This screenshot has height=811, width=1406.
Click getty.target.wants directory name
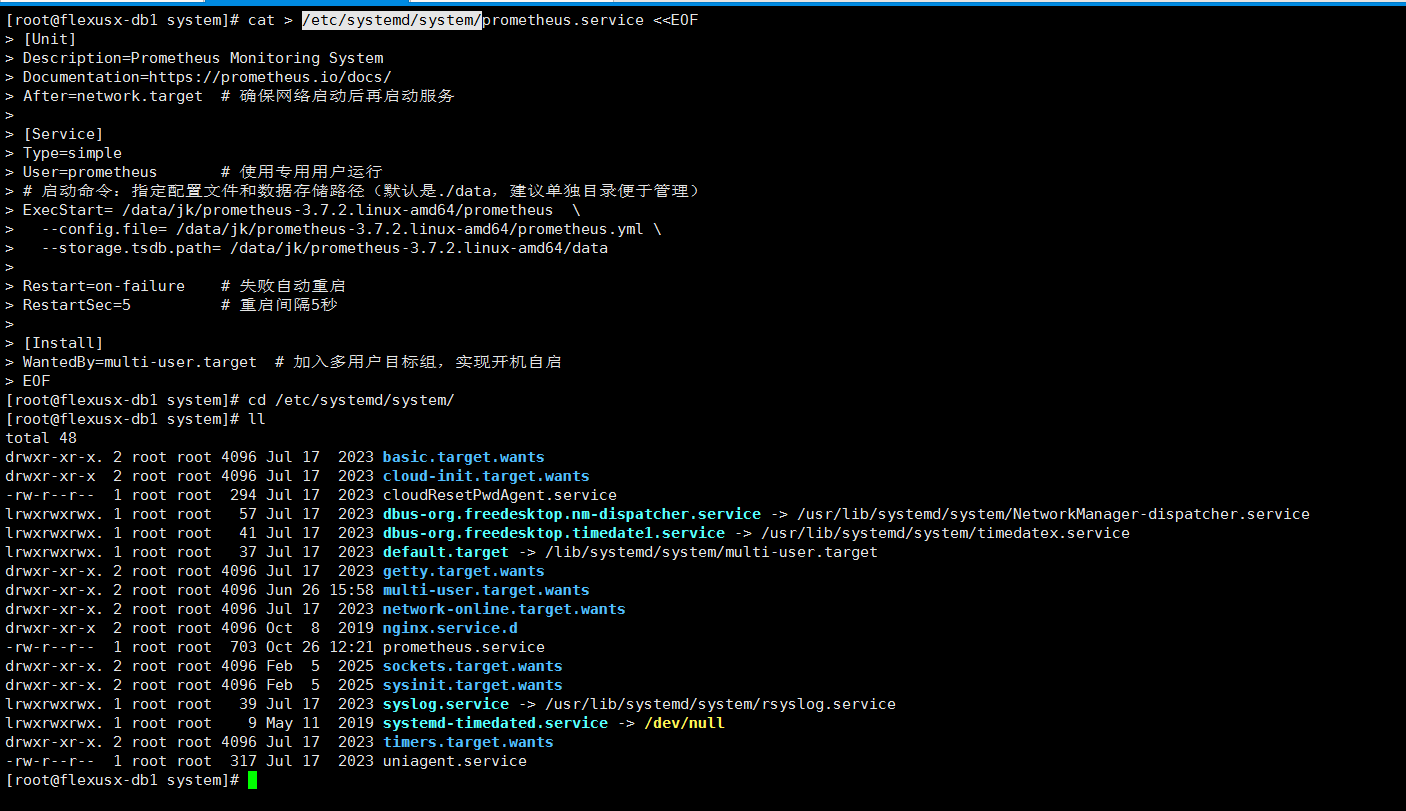coord(464,571)
